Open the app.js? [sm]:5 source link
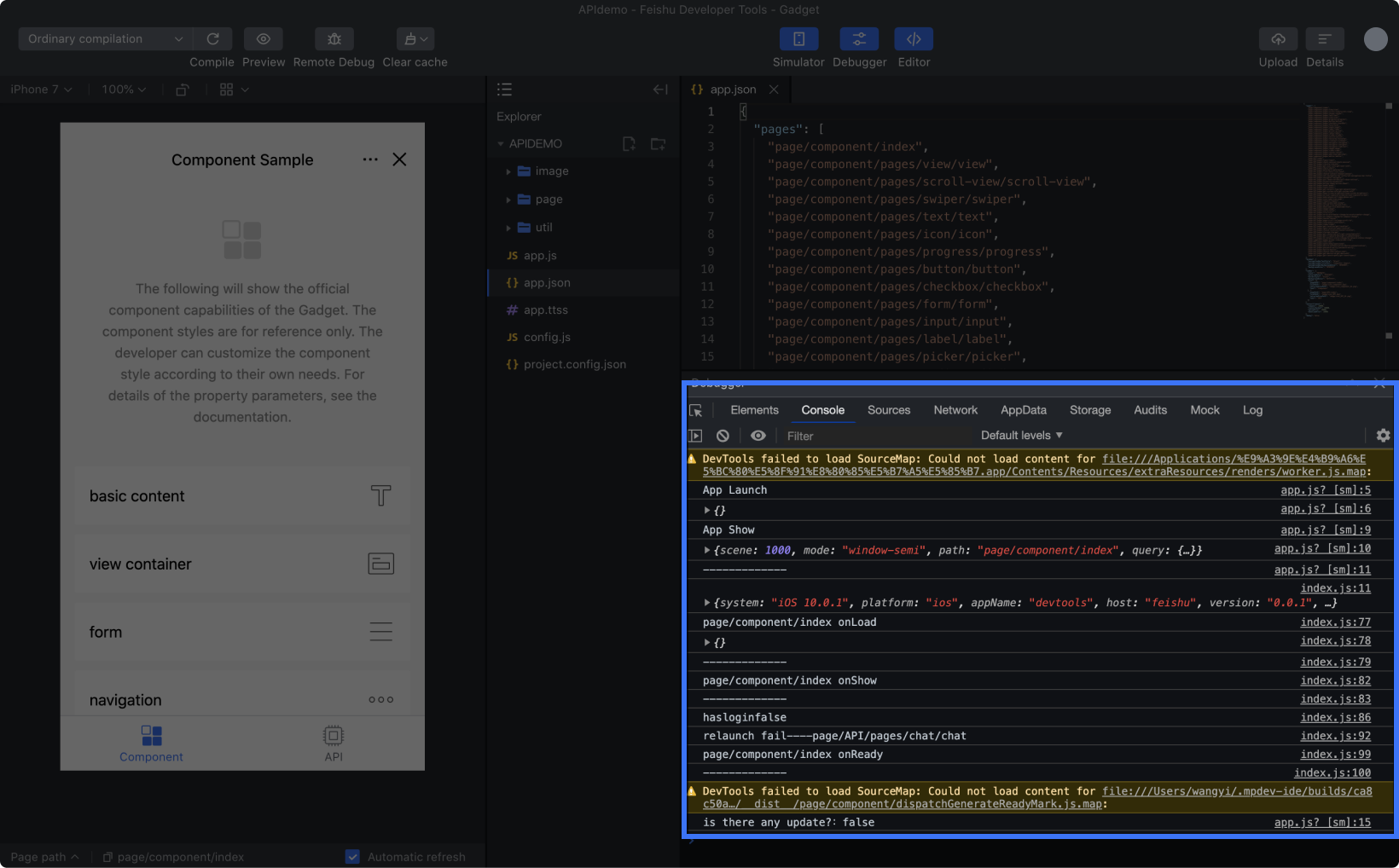 coord(1325,490)
